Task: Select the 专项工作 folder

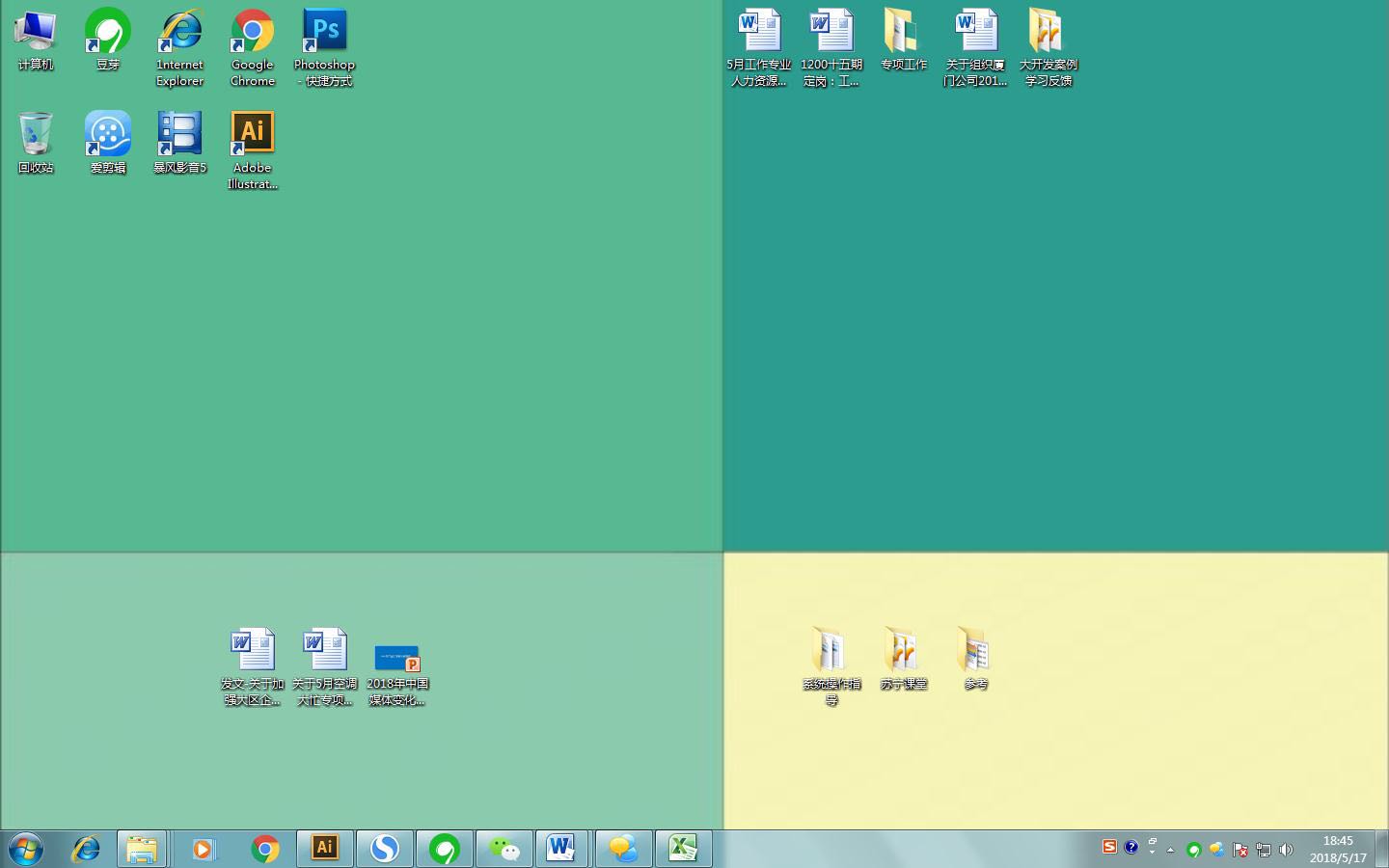Action: click(x=903, y=32)
